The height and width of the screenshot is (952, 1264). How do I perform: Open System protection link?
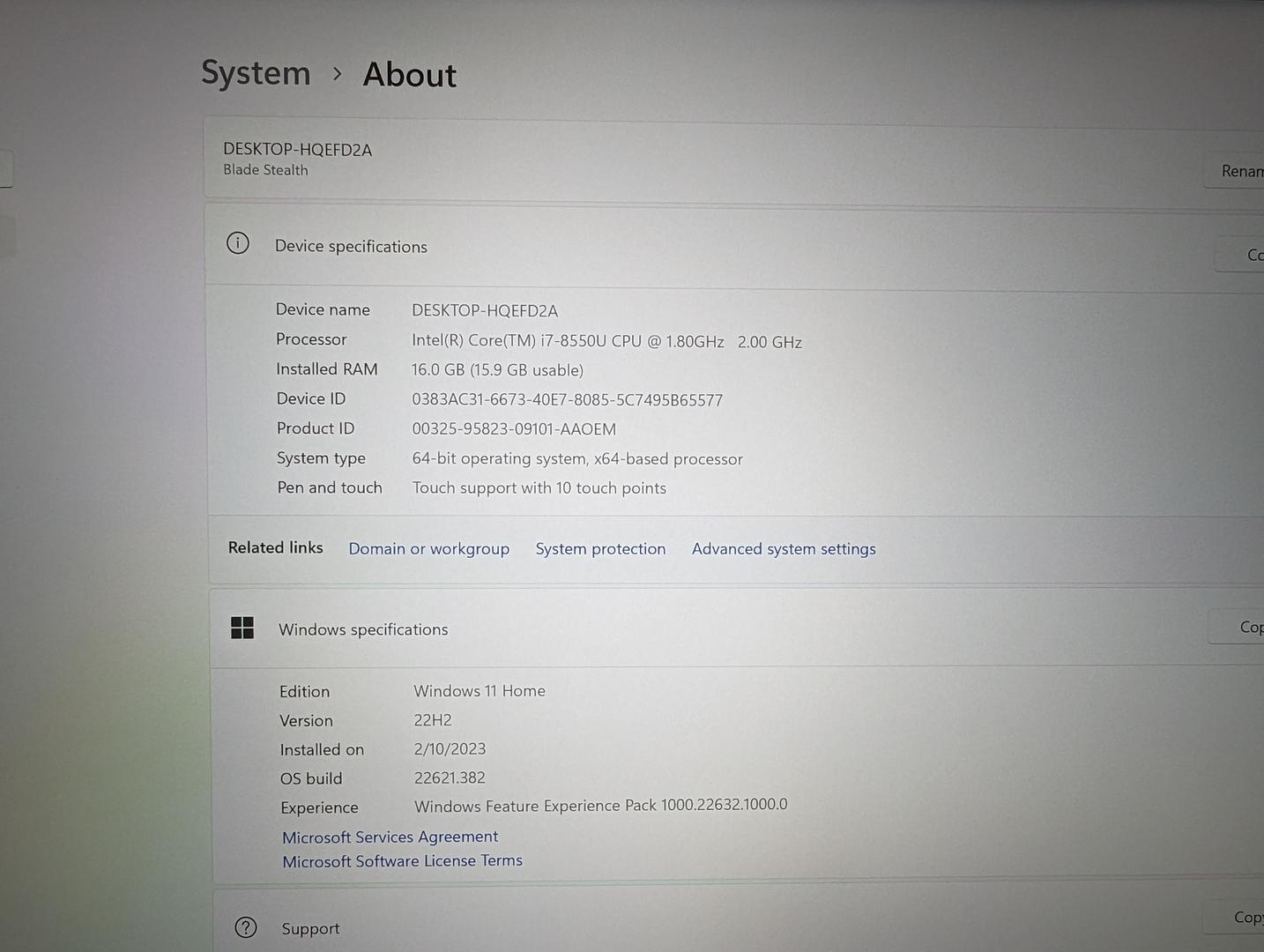[600, 548]
